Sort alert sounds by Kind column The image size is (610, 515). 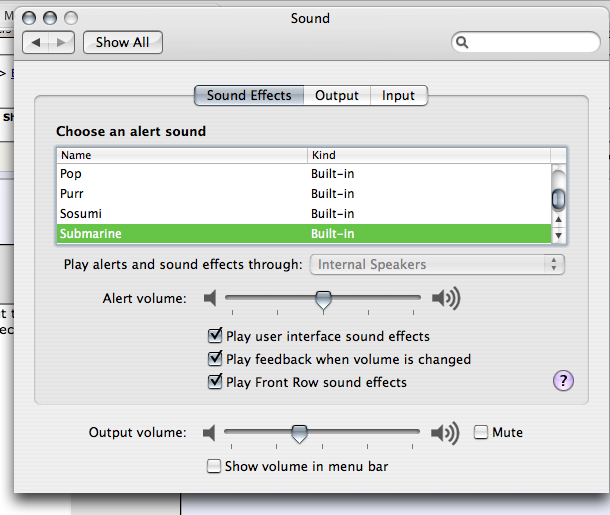point(429,155)
